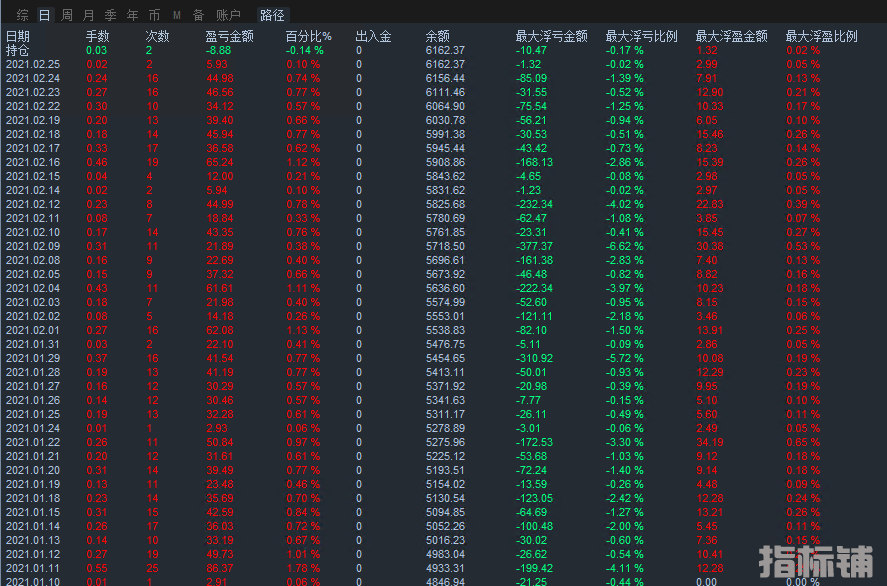The image size is (887, 586).
Task: Click date cell 2021.01.31
Action: 33,344
